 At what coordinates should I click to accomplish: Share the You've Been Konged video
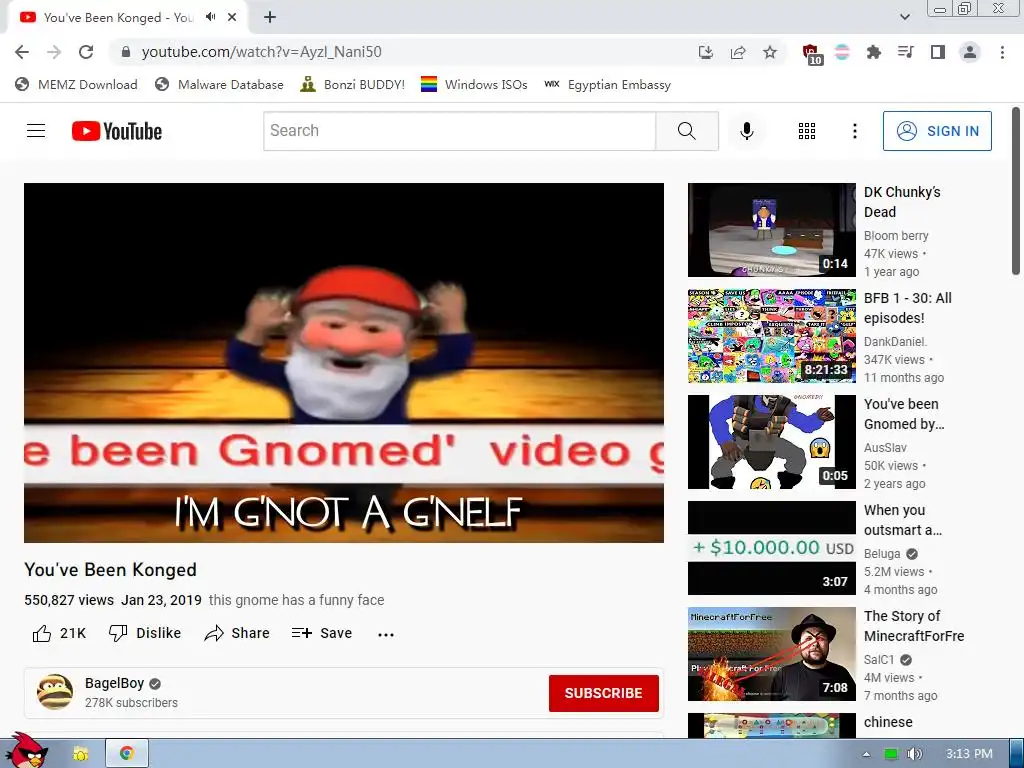[236, 633]
